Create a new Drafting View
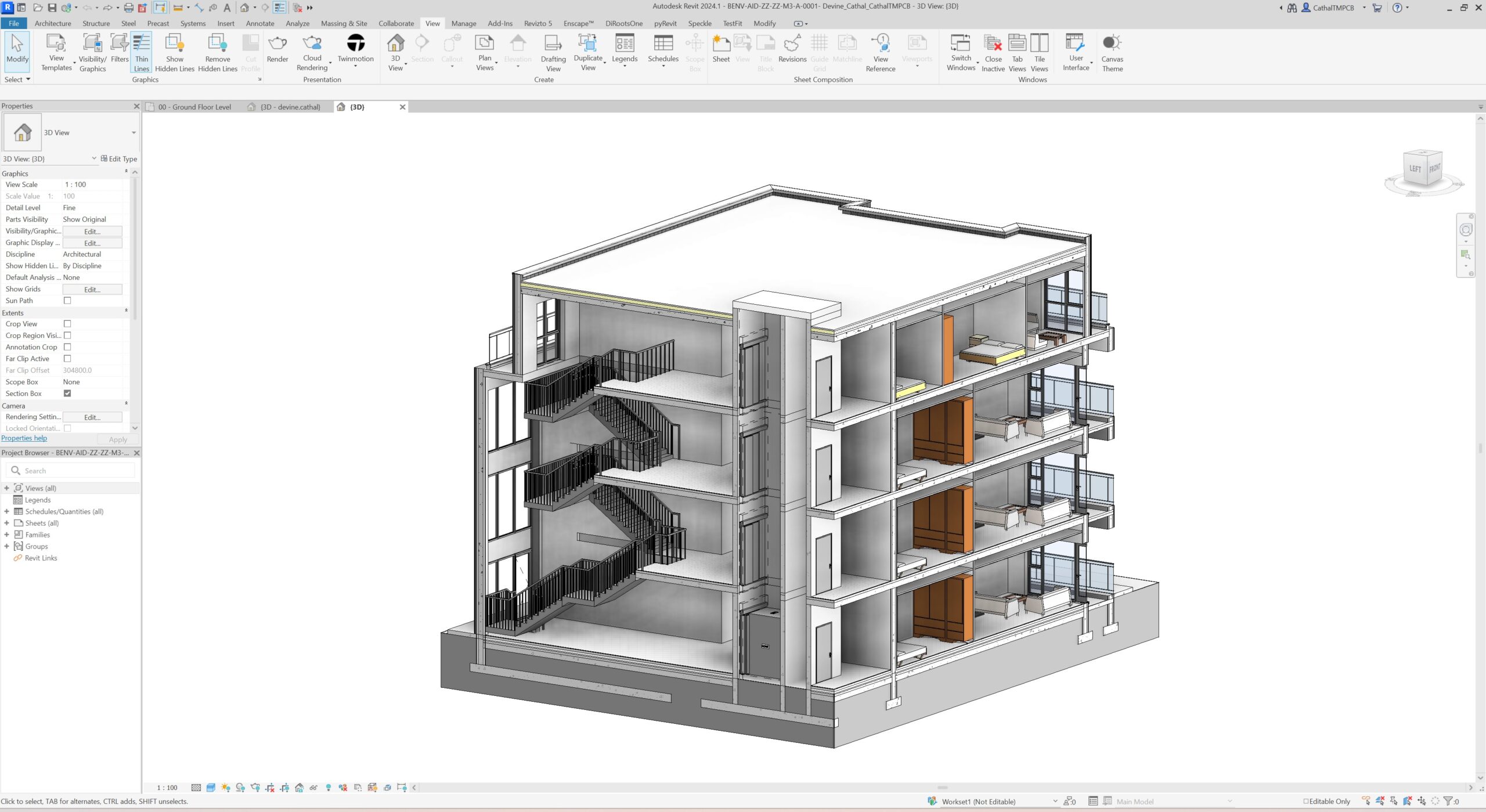 pos(552,52)
